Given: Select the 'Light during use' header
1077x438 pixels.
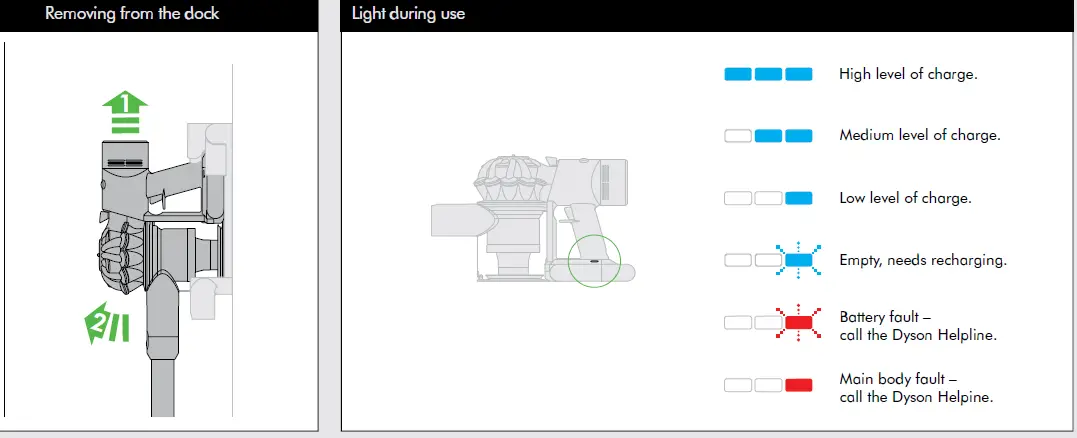Looking at the screenshot, I should [x=408, y=15].
